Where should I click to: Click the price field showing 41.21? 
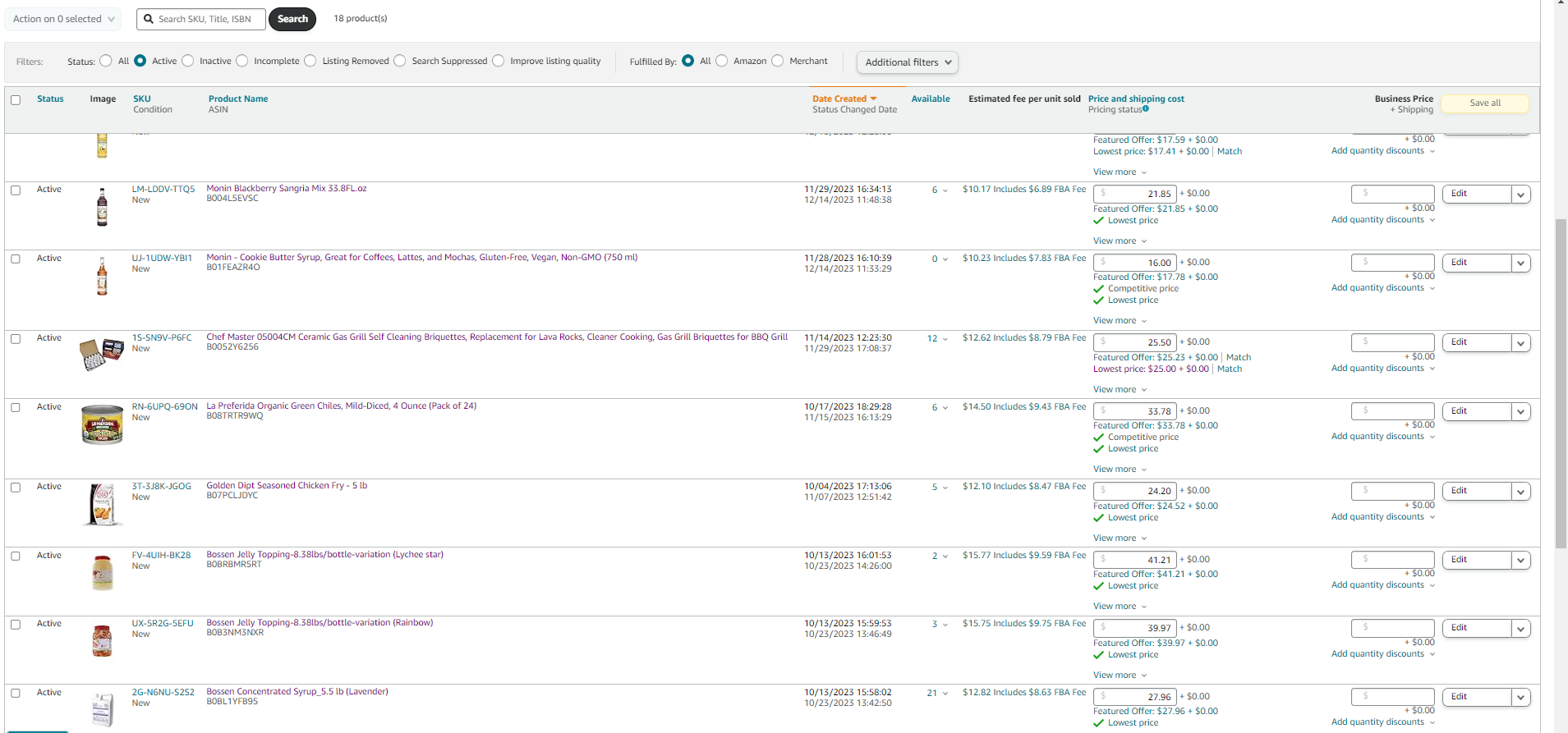1135,561
